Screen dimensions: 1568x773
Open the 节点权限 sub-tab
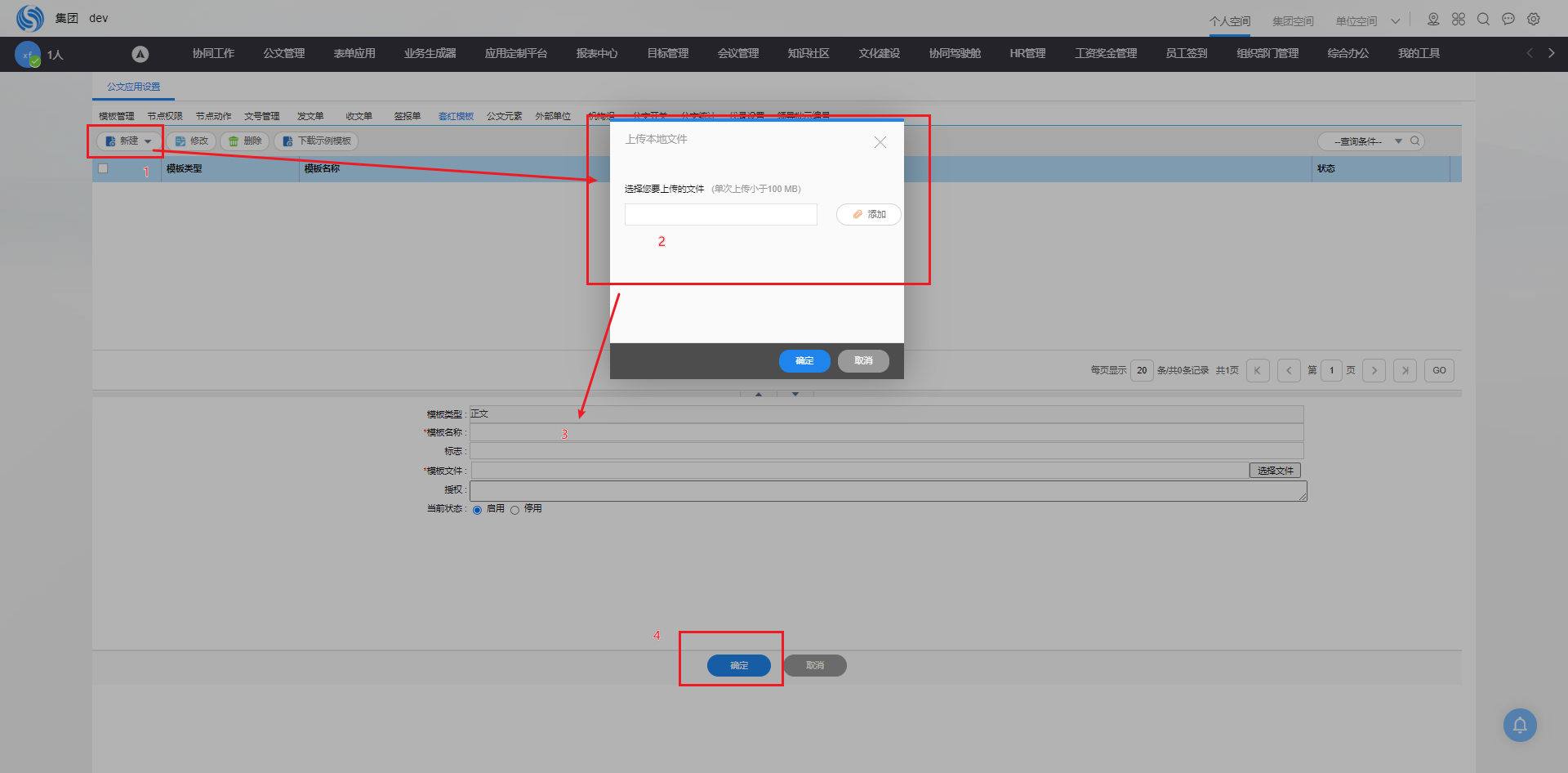[165, 116]
